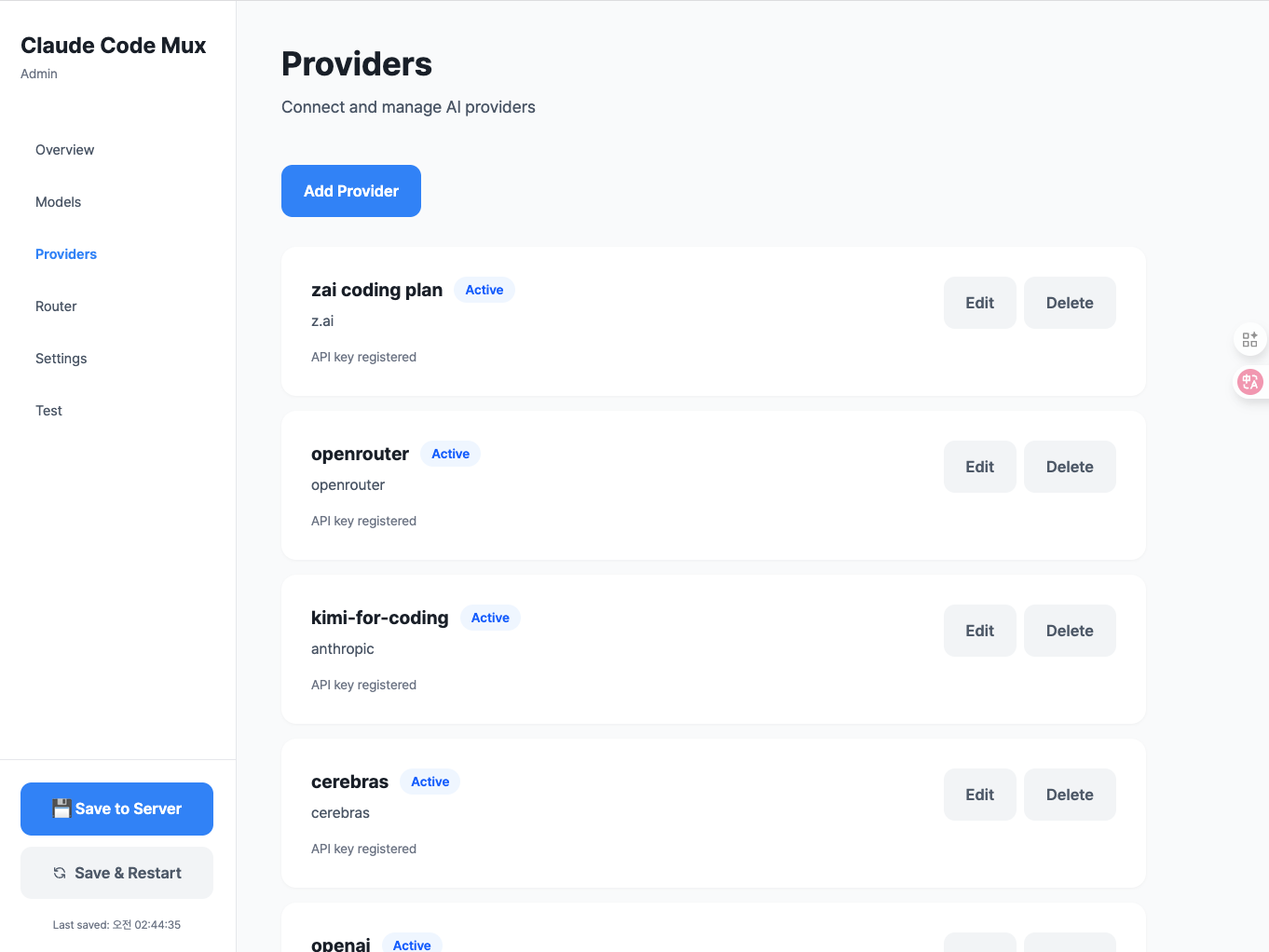
Task: Click the Claude Code Mux title
Action: (113, 45)
